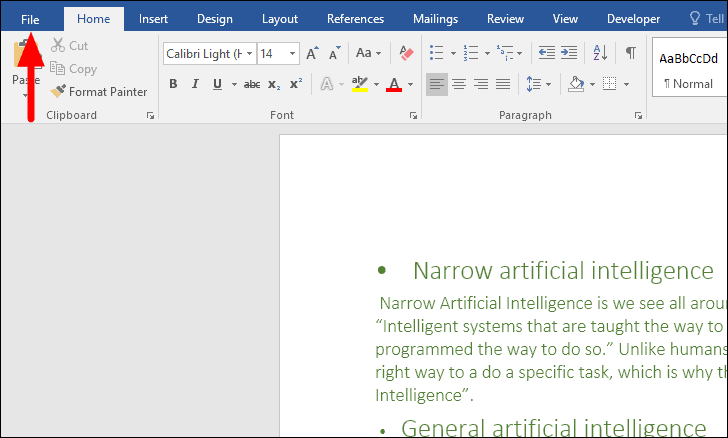728x438 pixels.
Task: Select the Normal style thumbnail
Action: click(x=689, y=69)
